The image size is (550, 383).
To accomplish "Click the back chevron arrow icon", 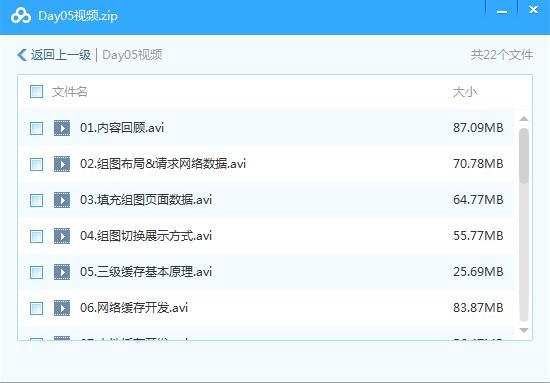I will [22, 55].
